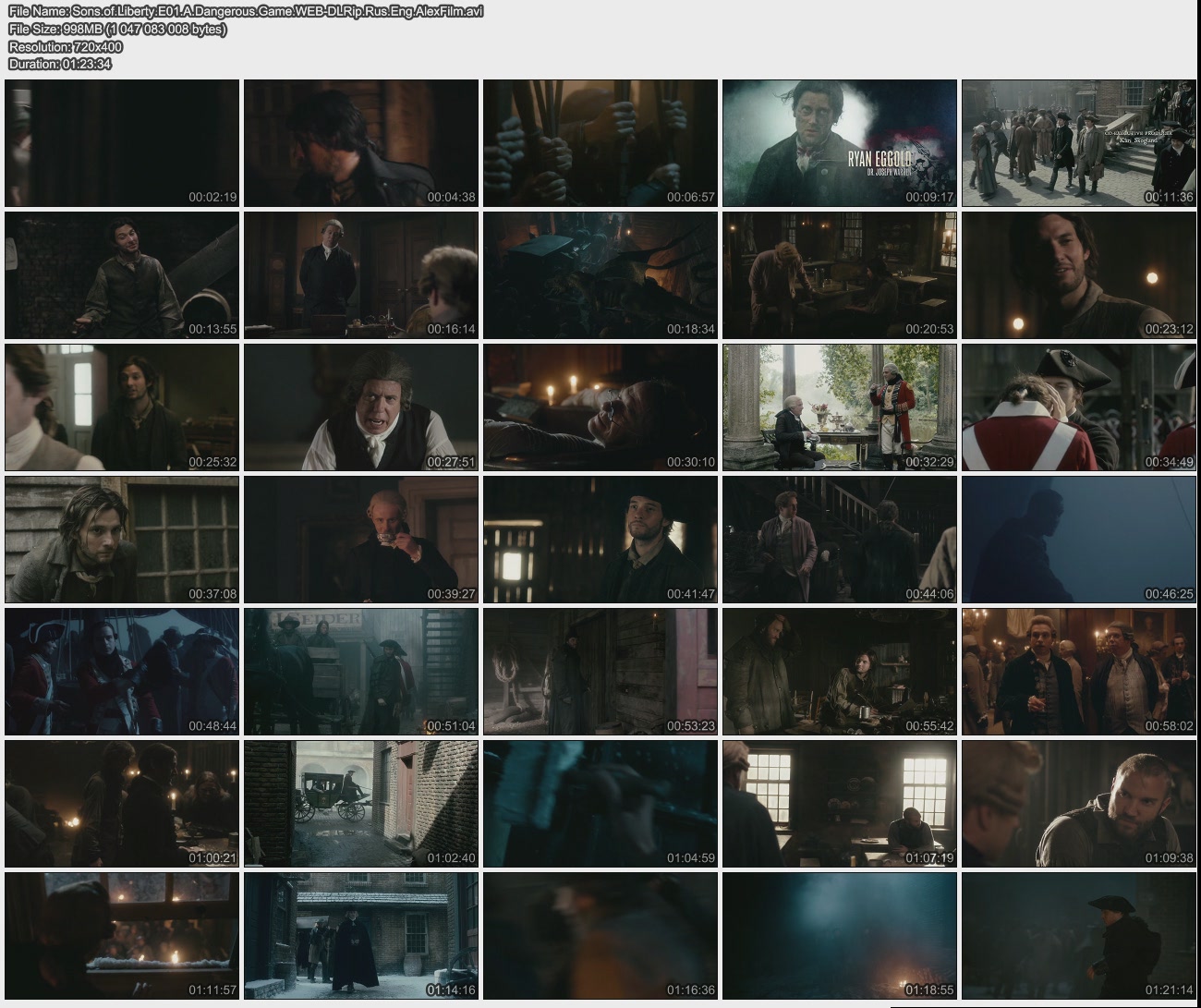Click the tavern scene frame at 00:58:02
This screenshot has height=1008, width=1201.
1078,672
